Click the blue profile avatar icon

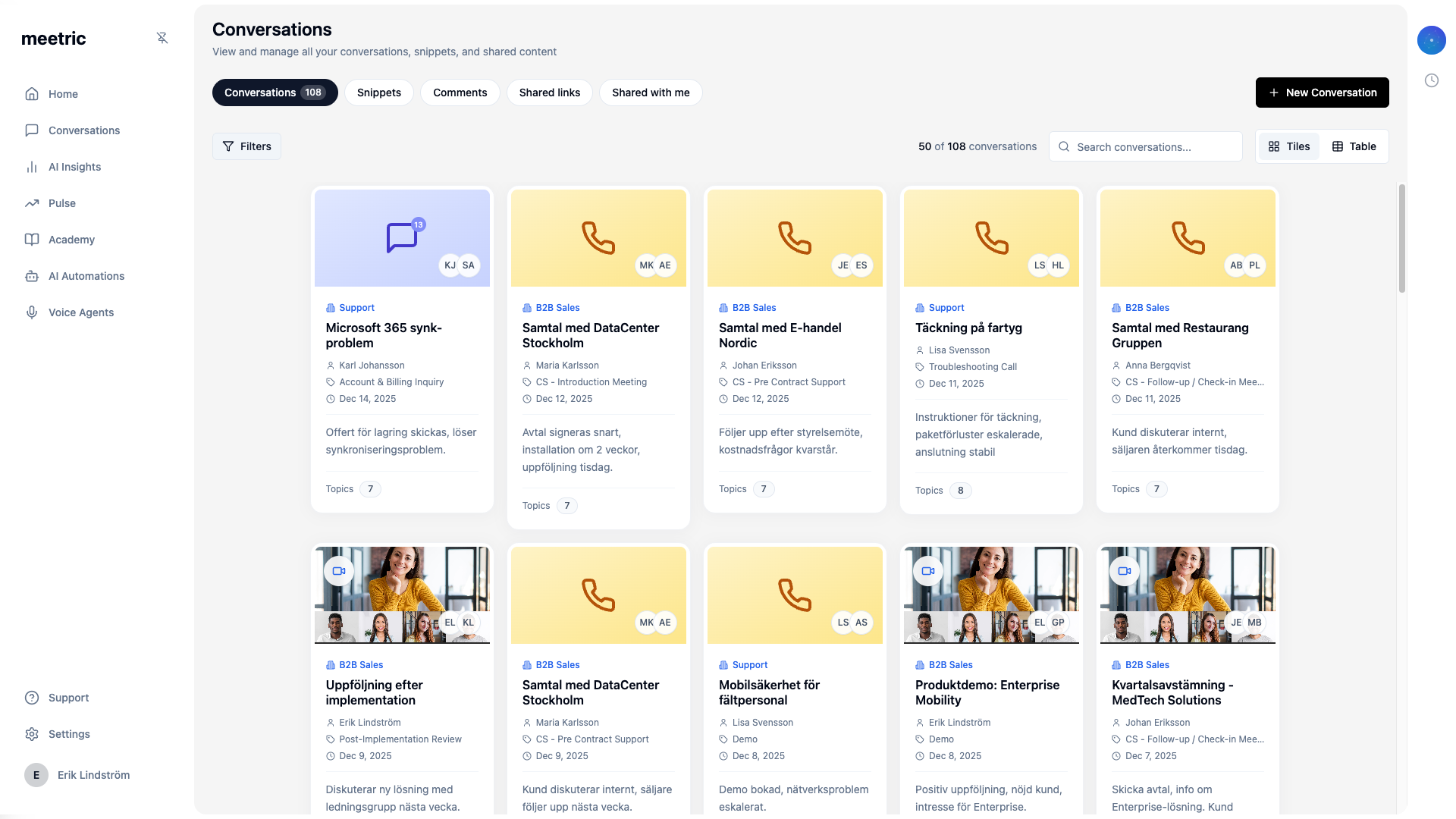[x=1431, y=40]
